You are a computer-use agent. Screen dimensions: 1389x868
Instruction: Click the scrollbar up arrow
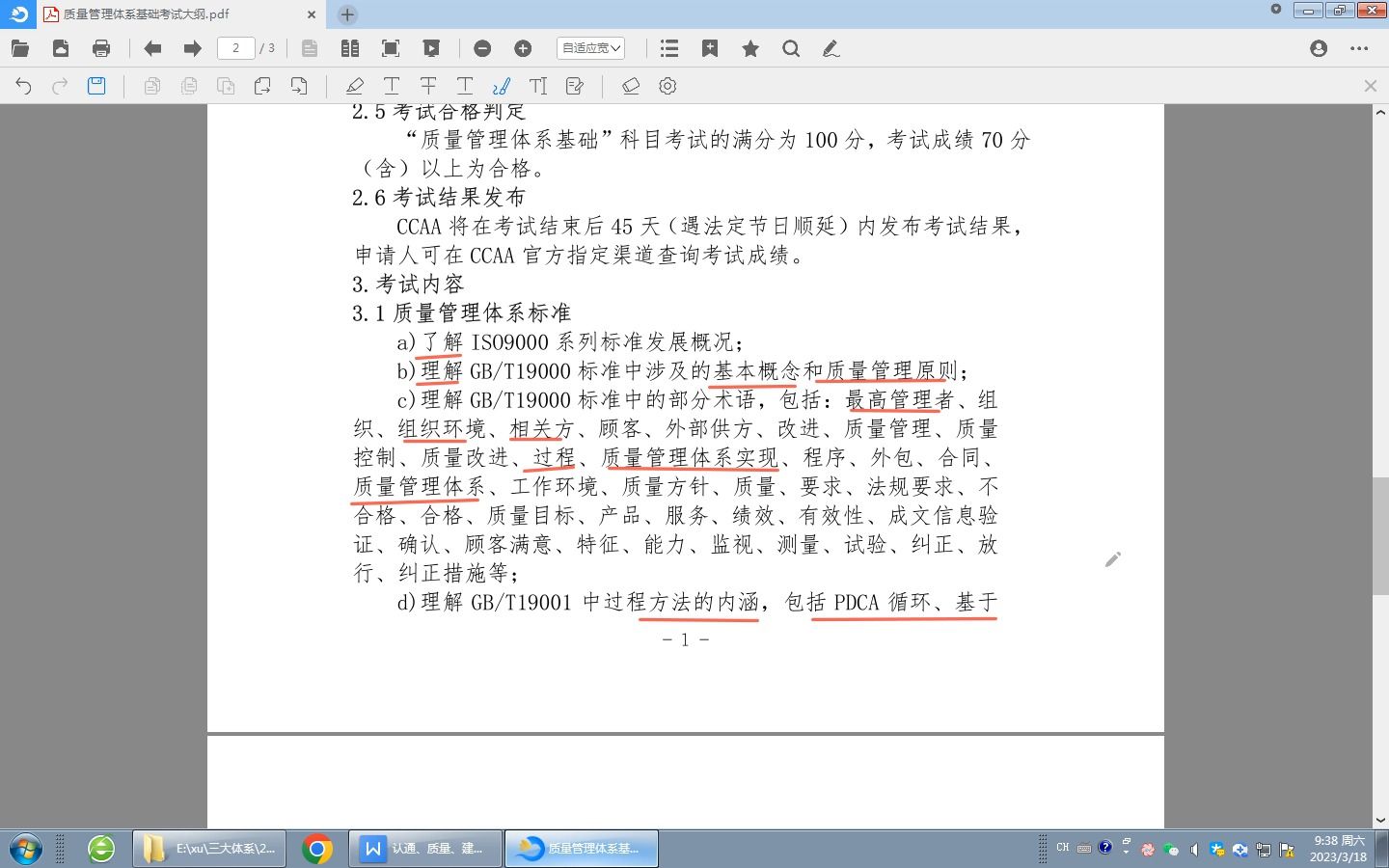(1380, 113)
